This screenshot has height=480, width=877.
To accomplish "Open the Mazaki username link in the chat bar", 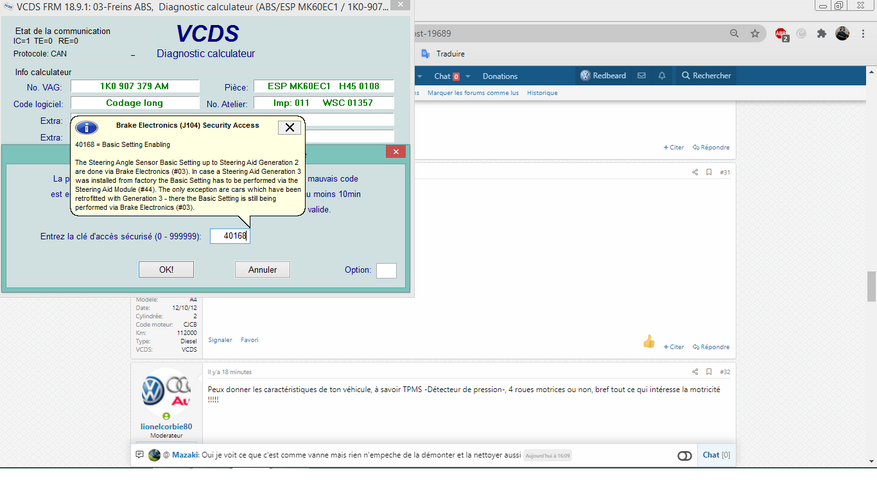I will (185, 455).
